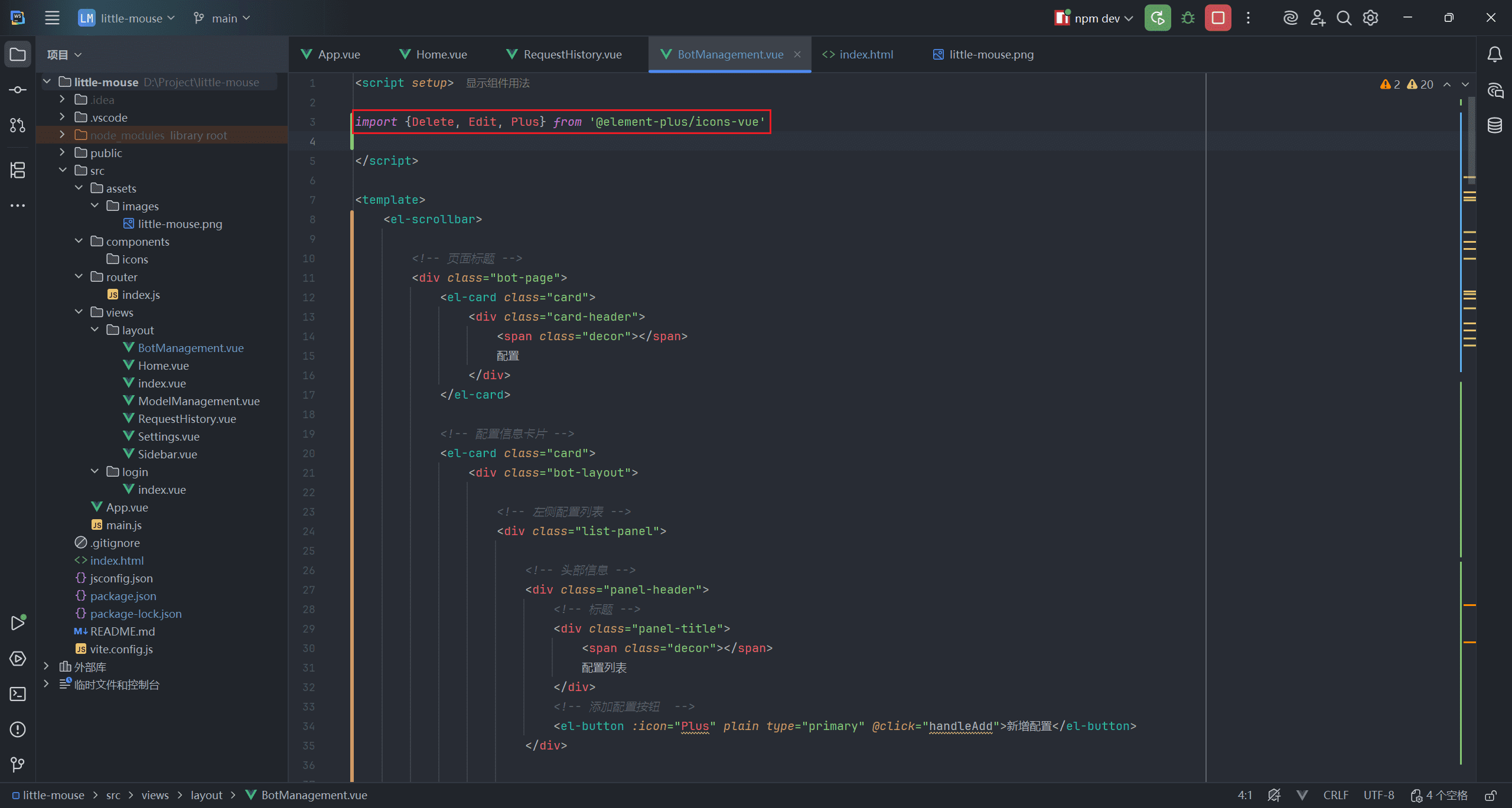The height and width of the screenshot is (808, 1512).
Task: Click the Debug bug icon
Action: [1188, 18]
